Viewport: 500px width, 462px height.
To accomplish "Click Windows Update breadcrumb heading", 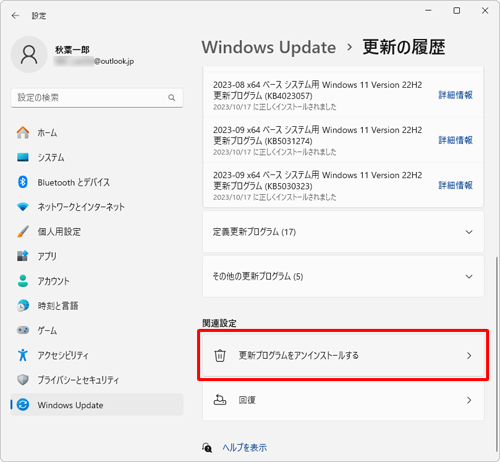I will point(269,47).
